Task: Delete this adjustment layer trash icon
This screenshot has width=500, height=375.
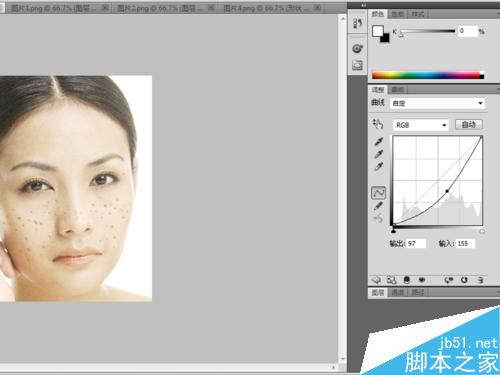Action: pos(480,280)
